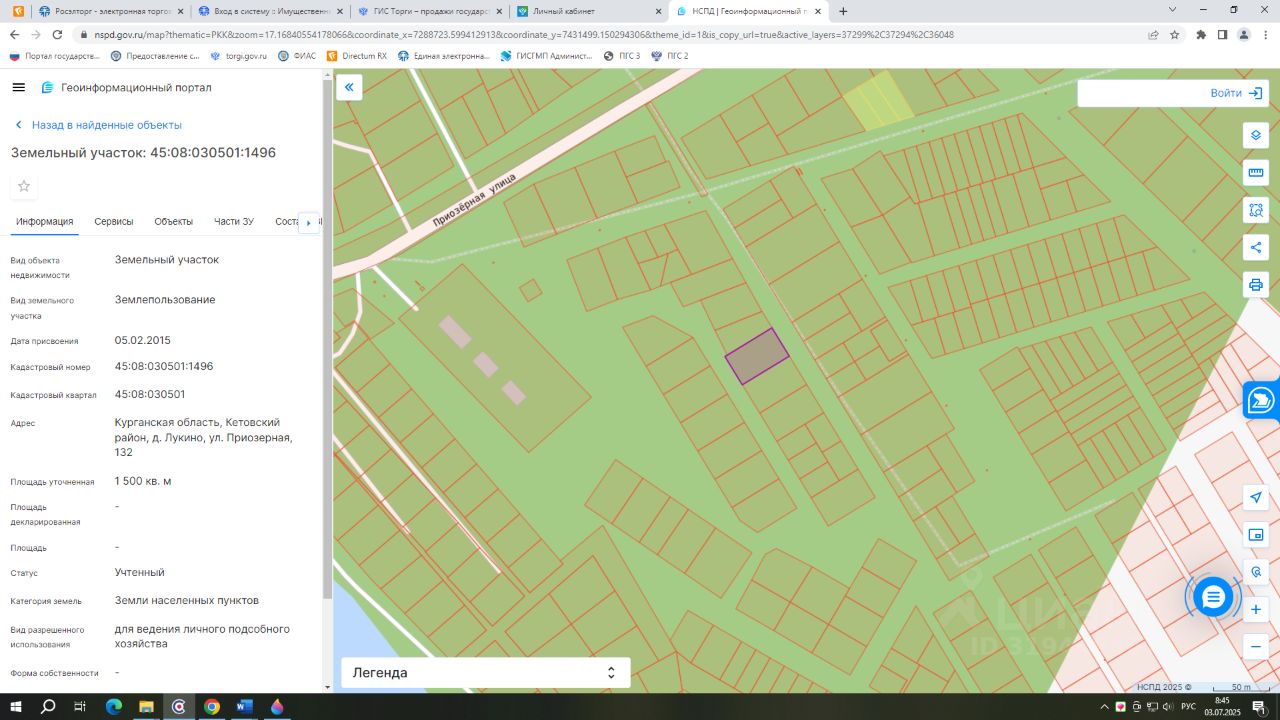This screenshot has height=720, width=1280.
Task: Open the Портал государственных bookmark
Action: [55, 56]
